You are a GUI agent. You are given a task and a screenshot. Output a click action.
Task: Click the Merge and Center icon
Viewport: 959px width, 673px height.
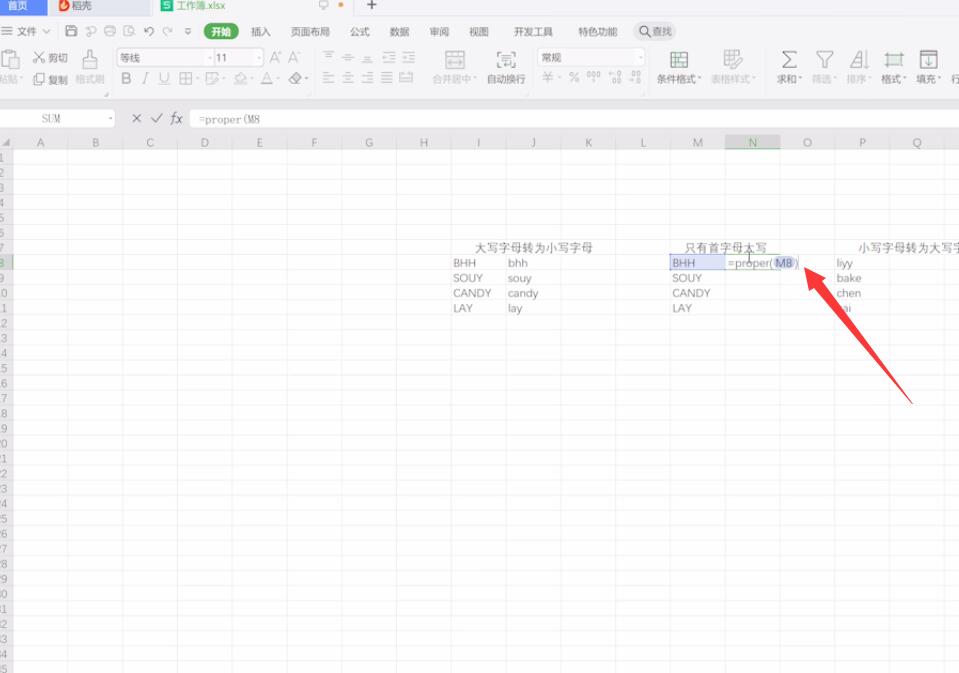pyautogui.click(x=454, y=60)
